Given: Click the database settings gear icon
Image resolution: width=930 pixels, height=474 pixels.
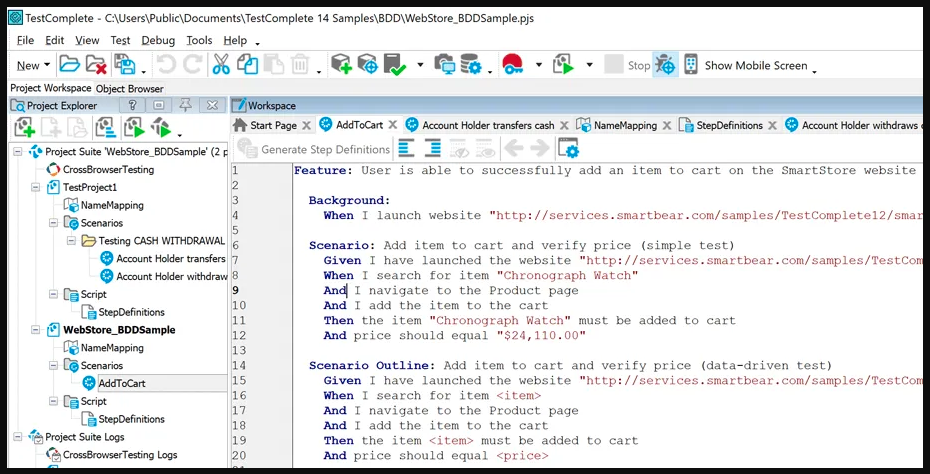Looking at the screenshot, I should tap(471, 65).
